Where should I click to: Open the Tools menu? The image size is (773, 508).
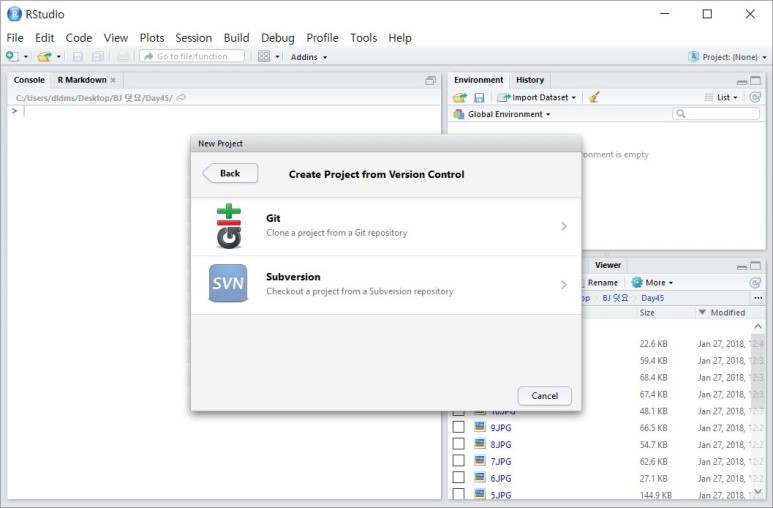pyautogui.click(x=364, y=38)
